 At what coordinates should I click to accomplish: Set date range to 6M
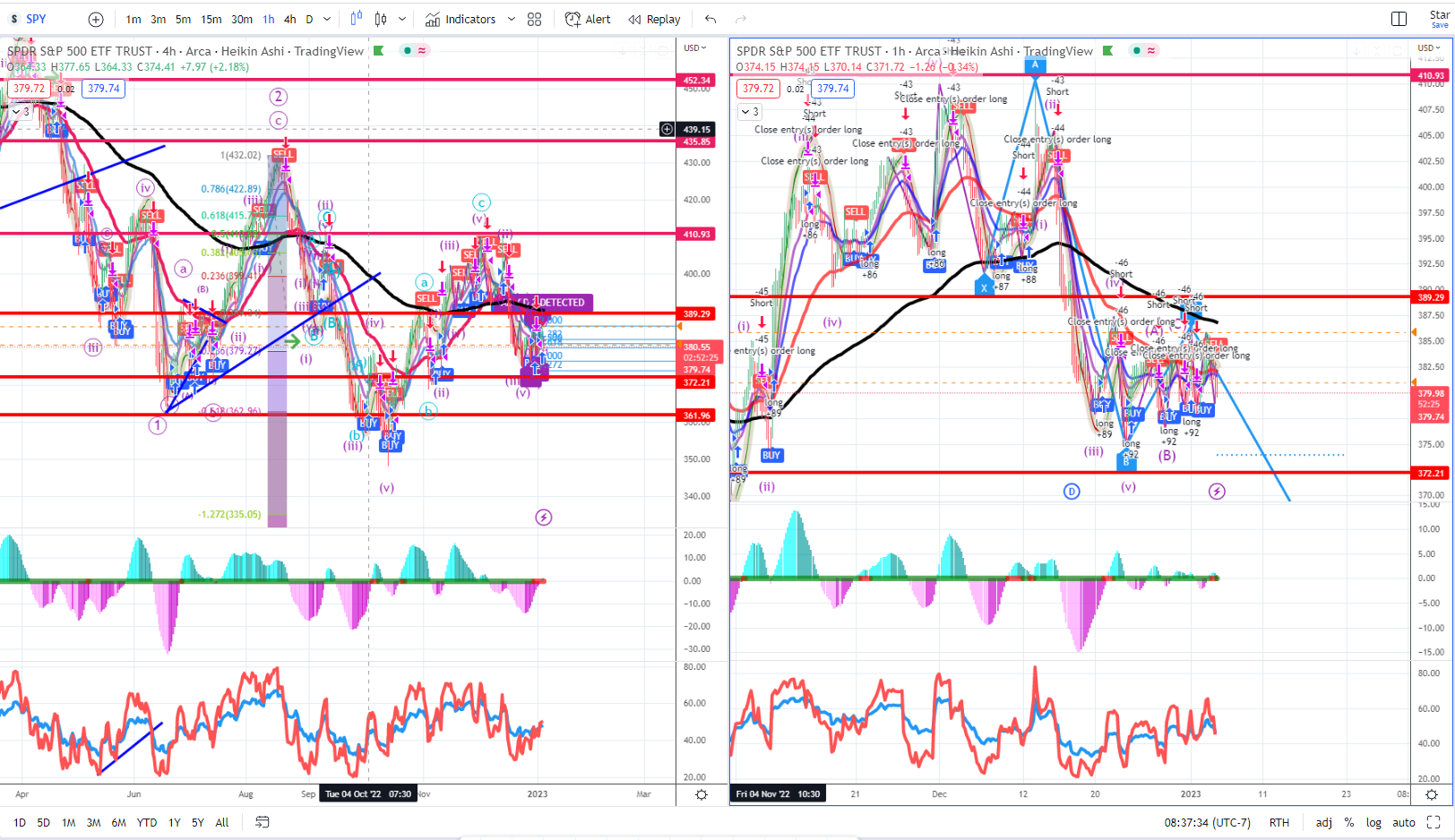118,822
